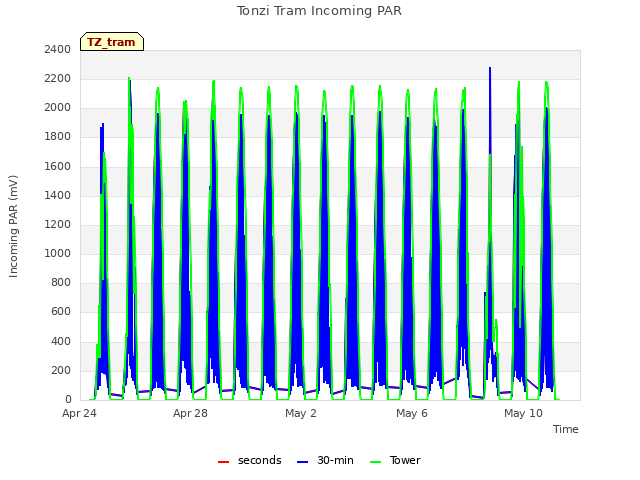Click the 2400 y-axis tick label

58,49
